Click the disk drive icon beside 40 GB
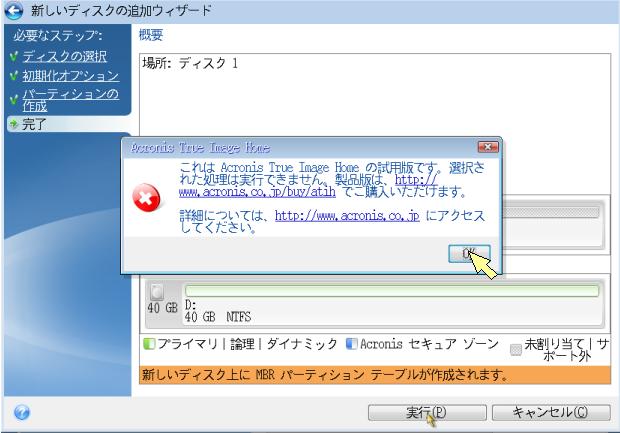620x433 pixels. pyautogui.click(x=157, y=292)
